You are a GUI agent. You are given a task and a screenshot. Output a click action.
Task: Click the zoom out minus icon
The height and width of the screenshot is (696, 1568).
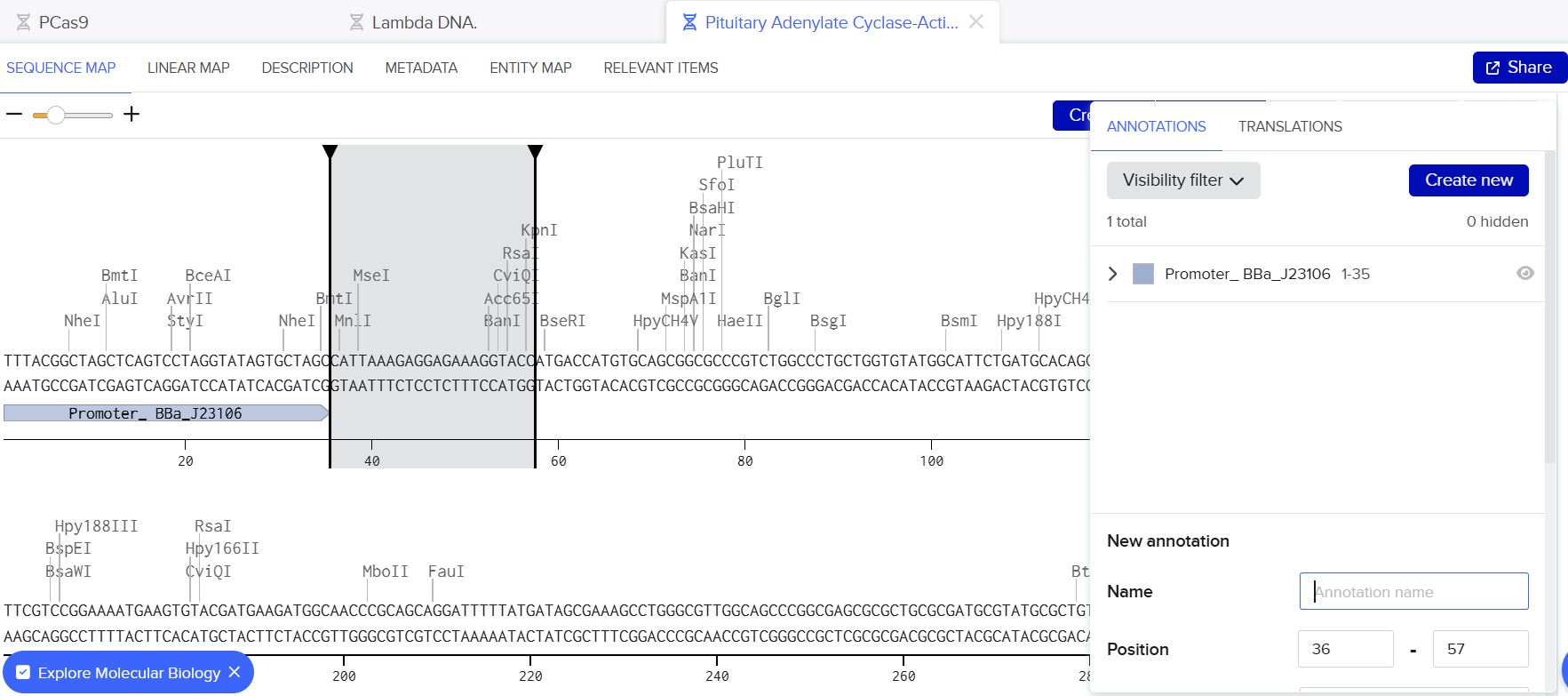coord(14,115)
